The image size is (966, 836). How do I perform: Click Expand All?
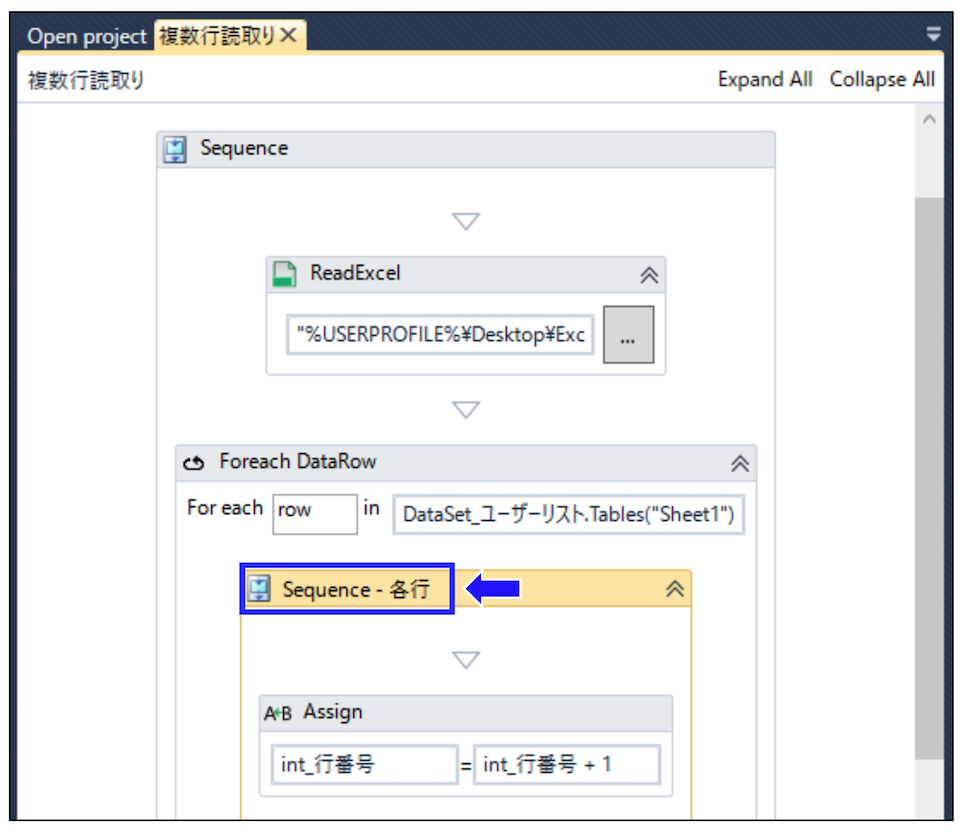765,79
